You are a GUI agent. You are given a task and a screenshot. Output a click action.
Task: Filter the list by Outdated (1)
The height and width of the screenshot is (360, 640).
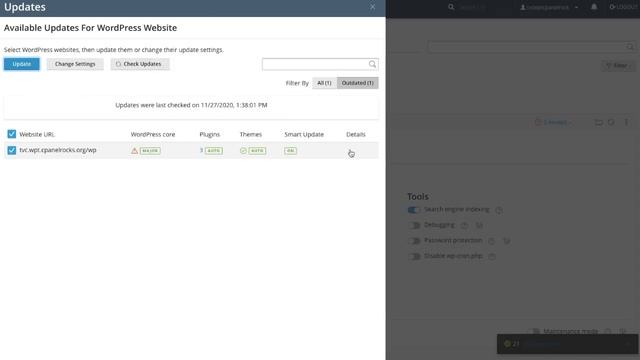click(x=358, y=83)
